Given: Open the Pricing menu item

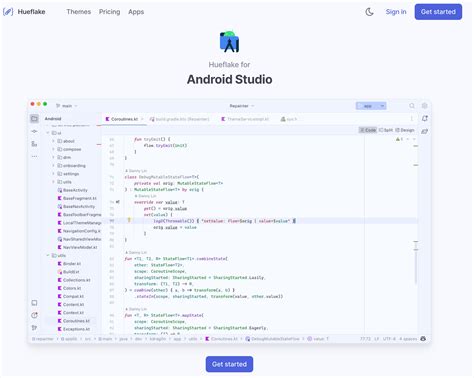Looking at the screenshot, I should [109, 12].
